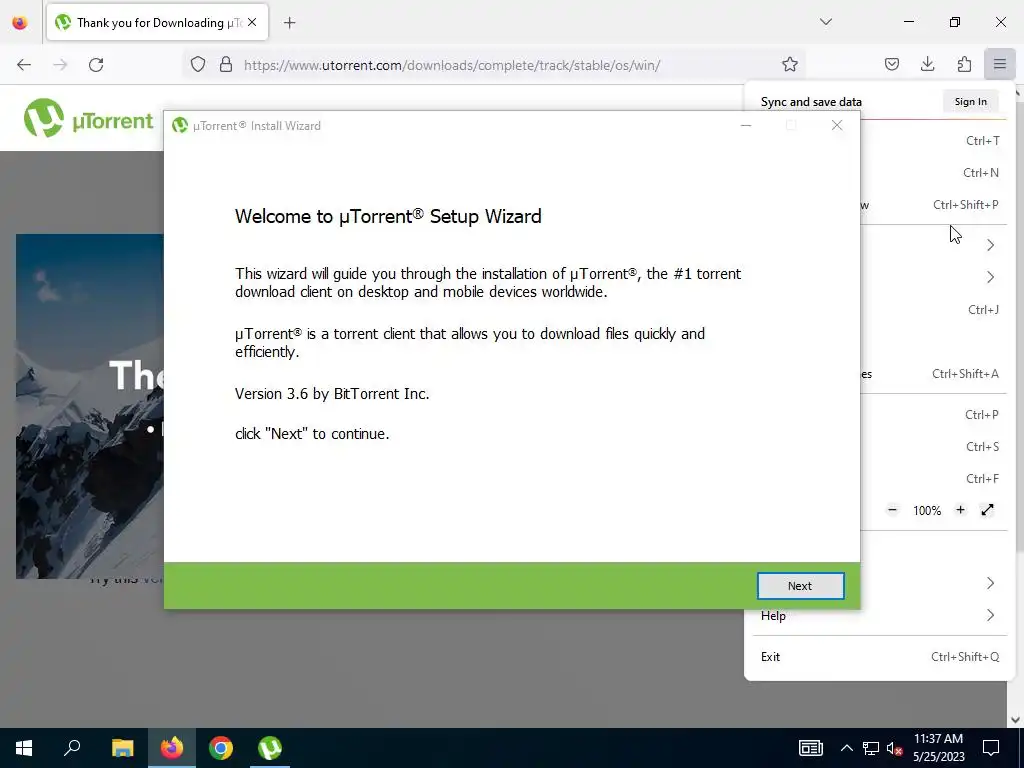This screenshot has width=1024, height=768.
Task: Open the Firefox downloads panel
Action: click(x=927, y=64)
